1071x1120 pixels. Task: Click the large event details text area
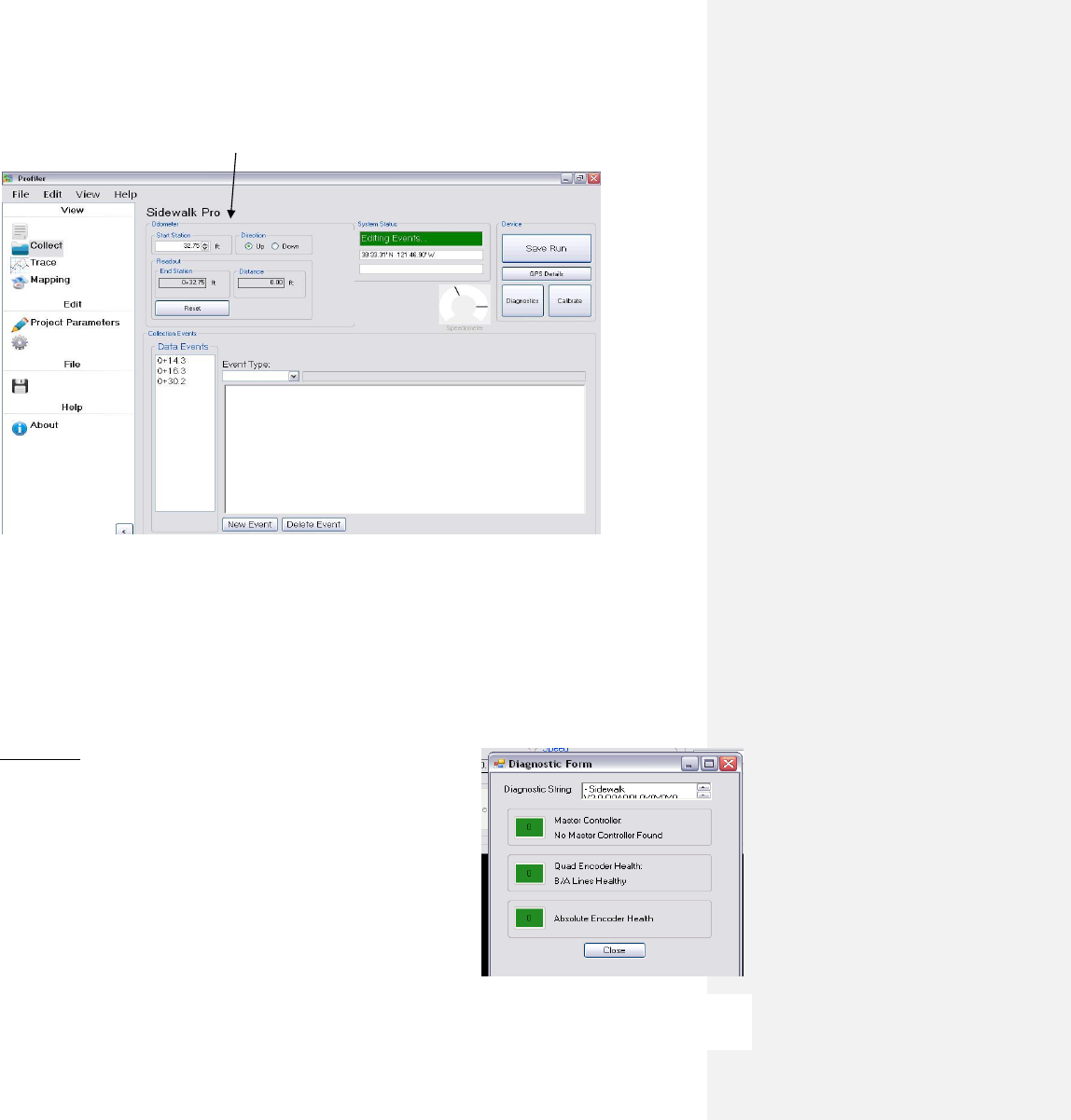(405, 449)
